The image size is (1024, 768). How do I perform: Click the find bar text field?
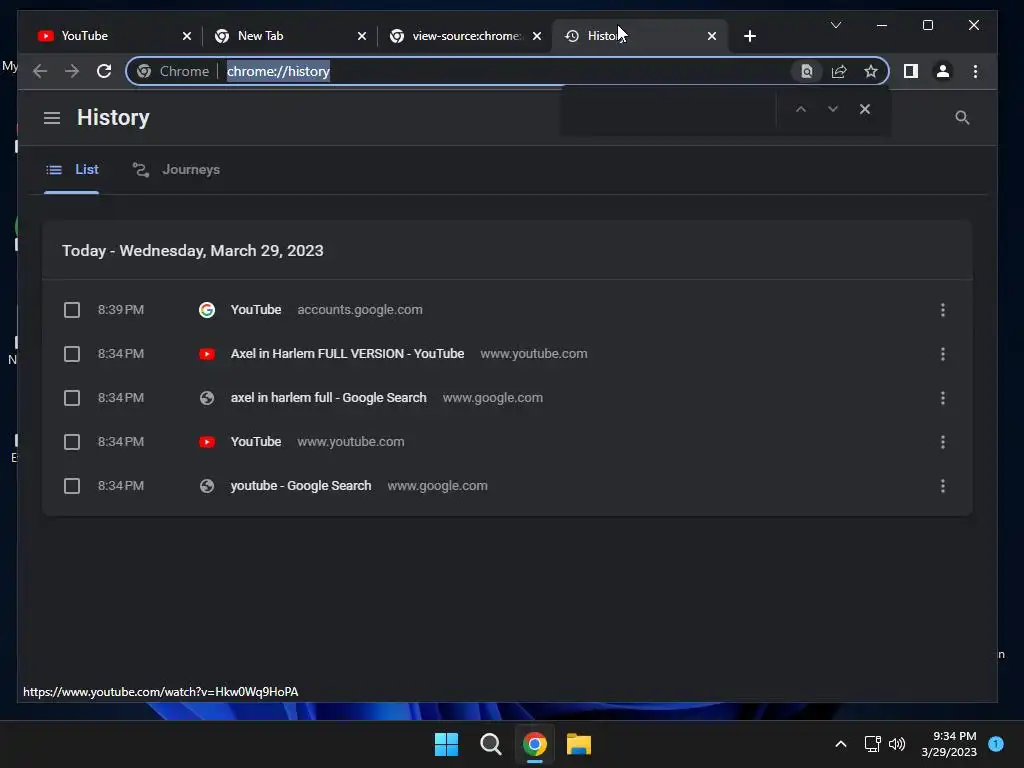669,109
